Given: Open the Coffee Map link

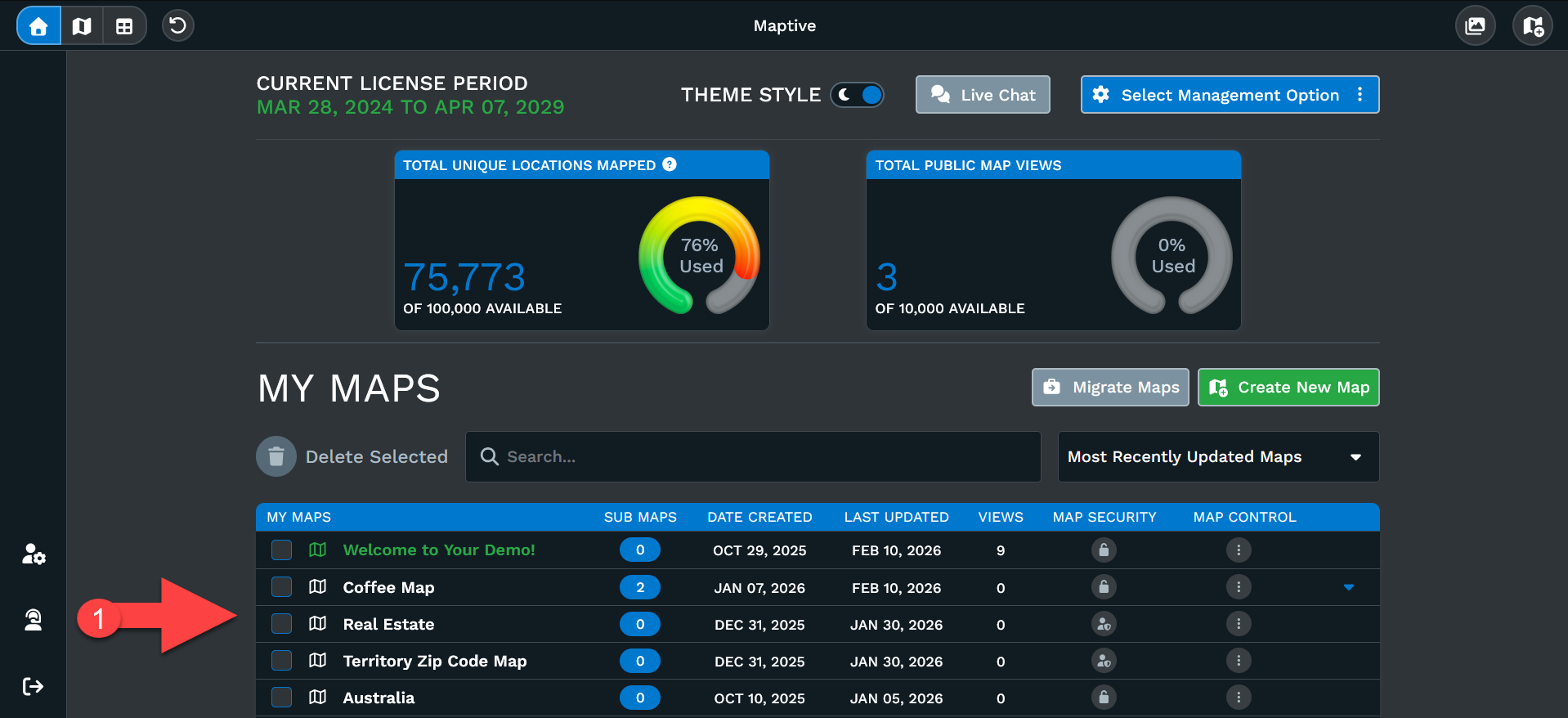Looking at the screenshot, I should [x=388, y=587].
